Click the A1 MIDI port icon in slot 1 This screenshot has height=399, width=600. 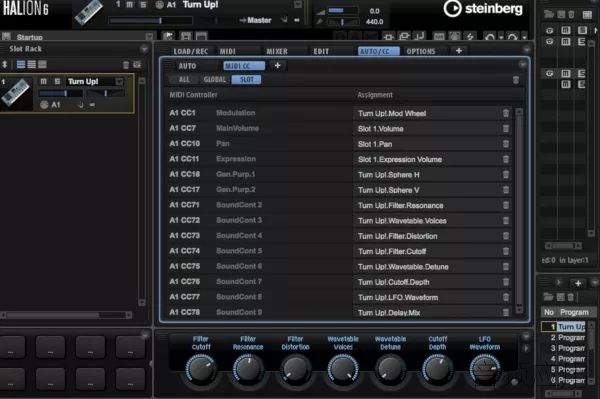point(44,105)
